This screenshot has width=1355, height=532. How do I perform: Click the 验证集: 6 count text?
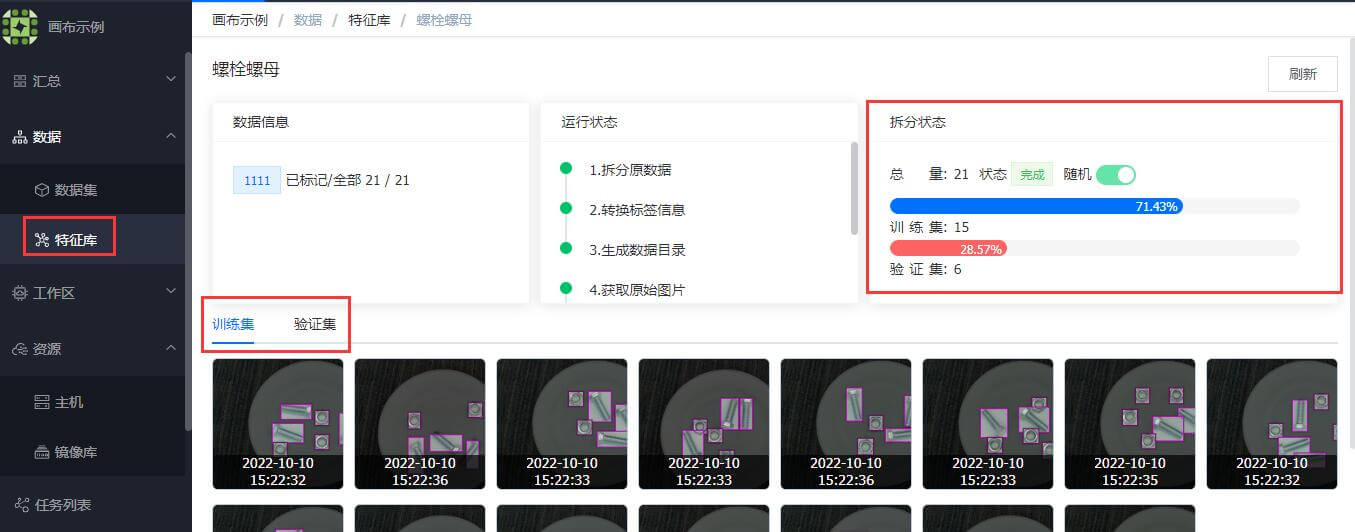coord(925,269)
